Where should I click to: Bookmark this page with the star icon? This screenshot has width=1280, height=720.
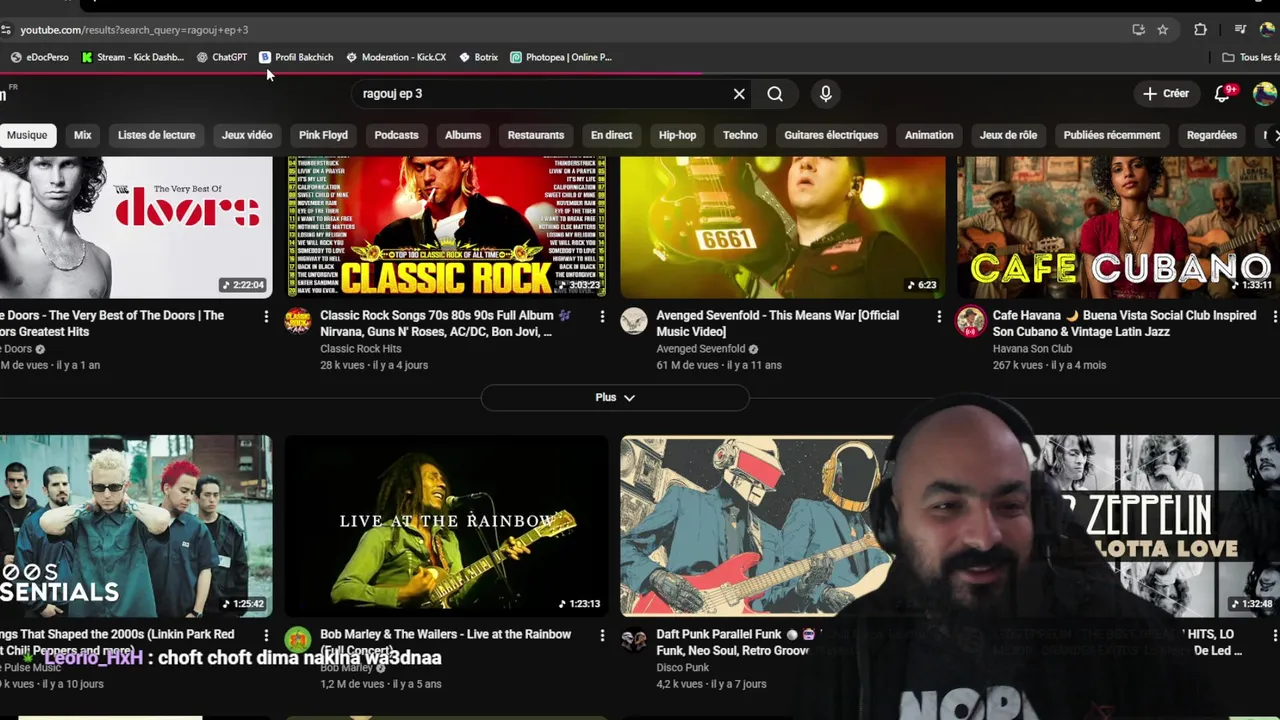tap(1162, 30)
